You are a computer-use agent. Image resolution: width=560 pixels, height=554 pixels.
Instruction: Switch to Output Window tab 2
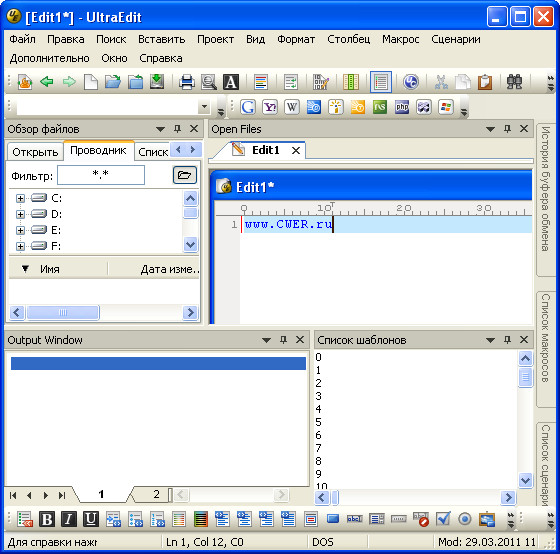(x=156, y=494)
